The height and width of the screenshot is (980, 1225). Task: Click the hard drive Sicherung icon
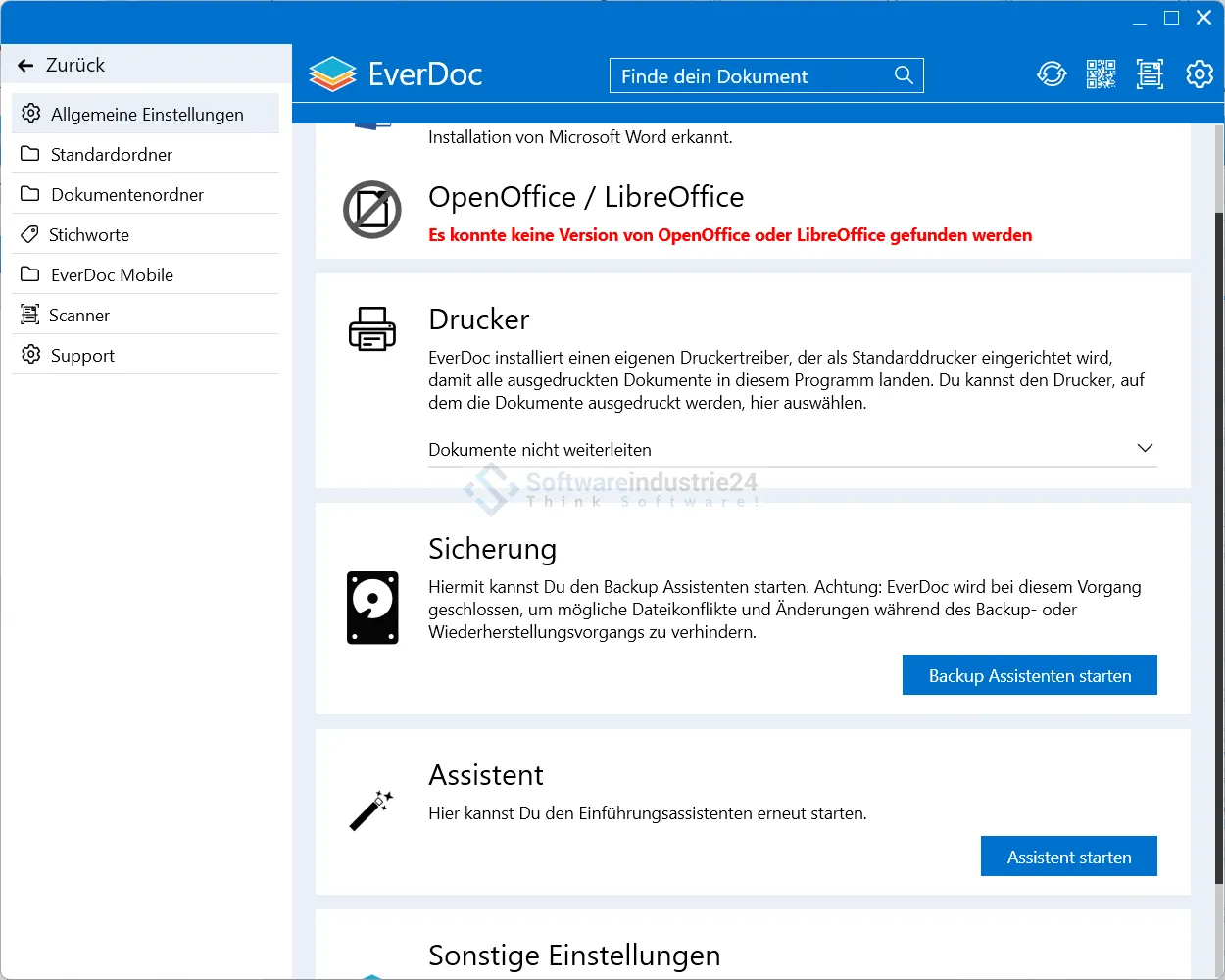[x=372, y=608]
